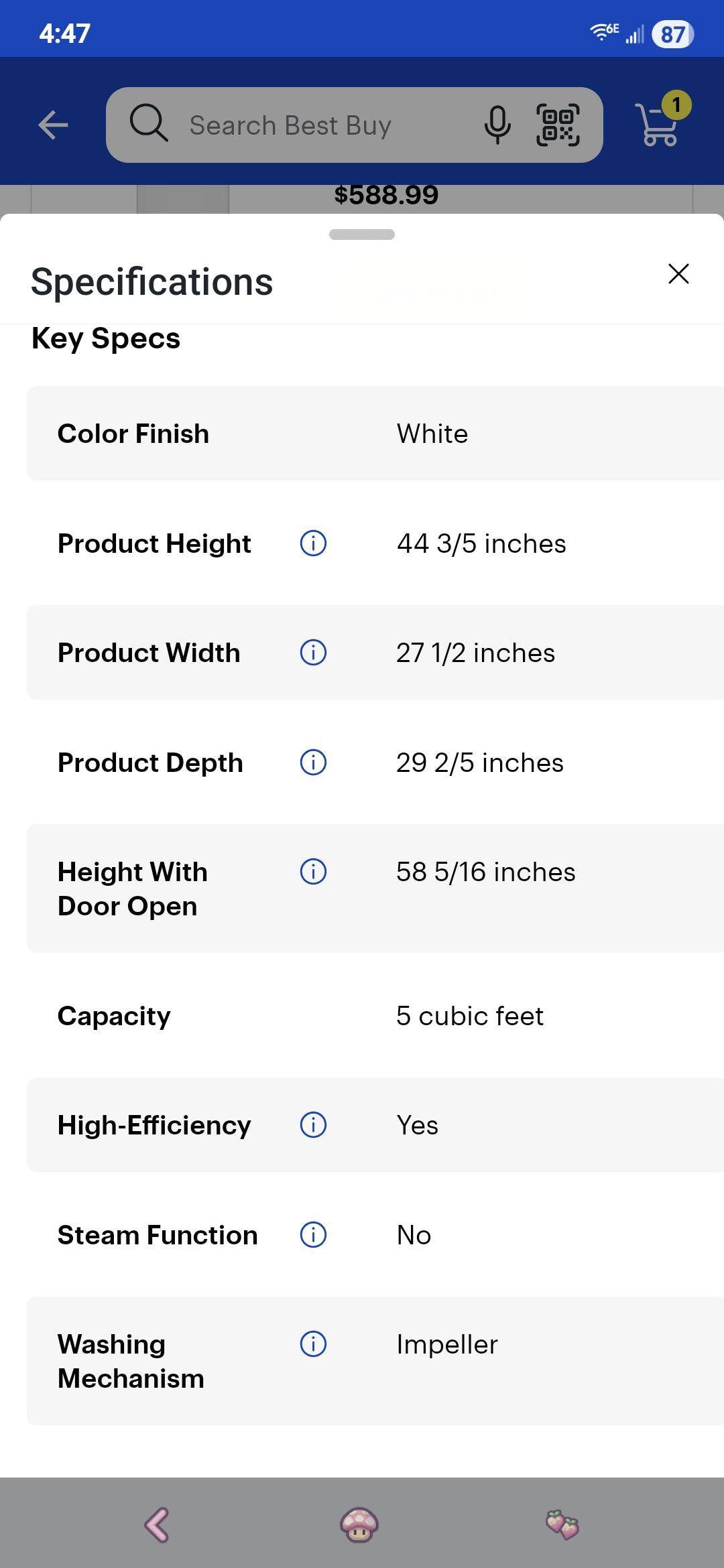Close the Specifications sheet
Screen dimensions: 724x1568
point(678,273)
